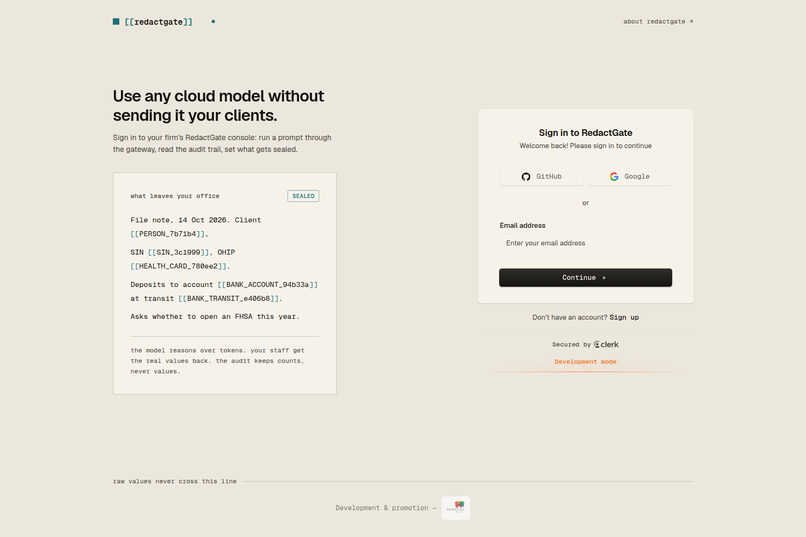
Task: Click the 'Sign in to RedactGate' heading
Action: tap(585, 133)
